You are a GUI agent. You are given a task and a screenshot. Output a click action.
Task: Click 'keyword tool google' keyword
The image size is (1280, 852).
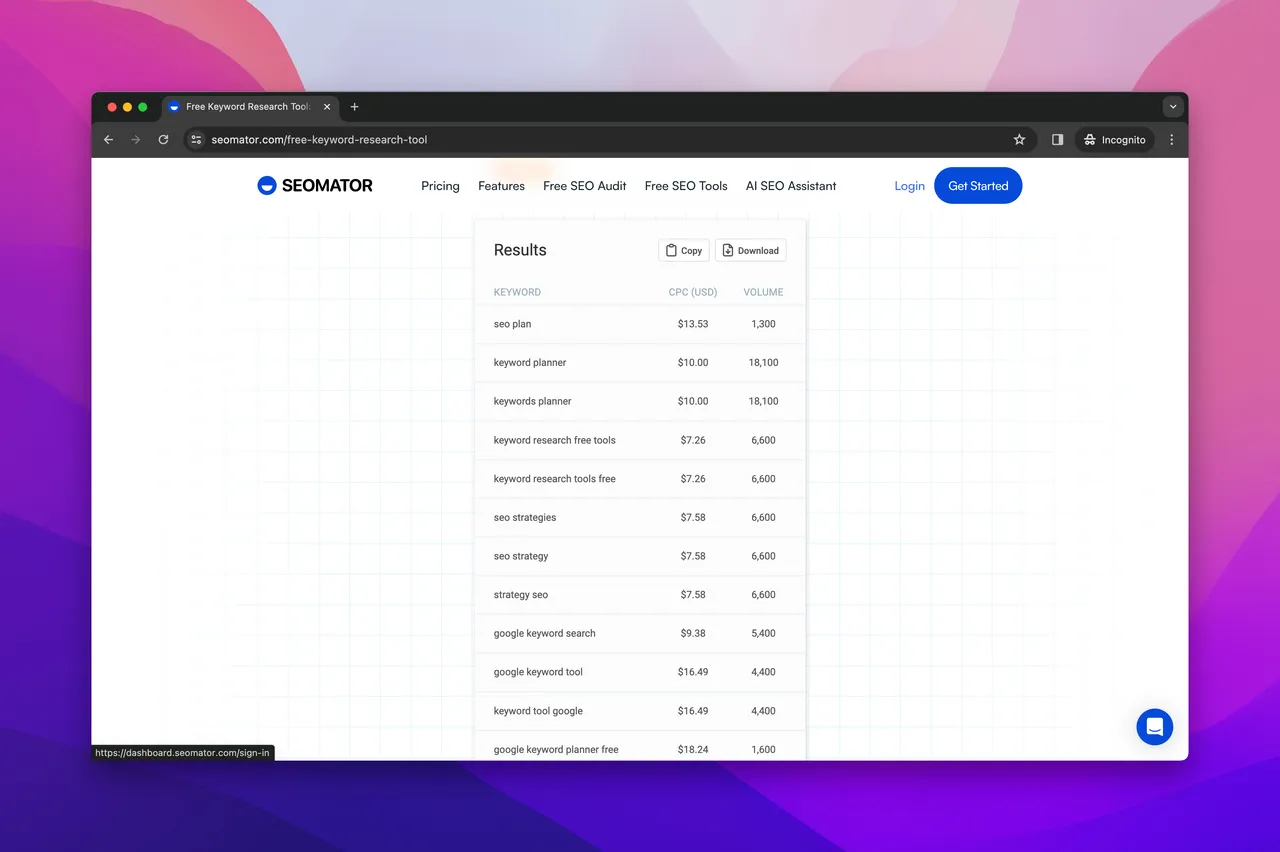point(538,711)
